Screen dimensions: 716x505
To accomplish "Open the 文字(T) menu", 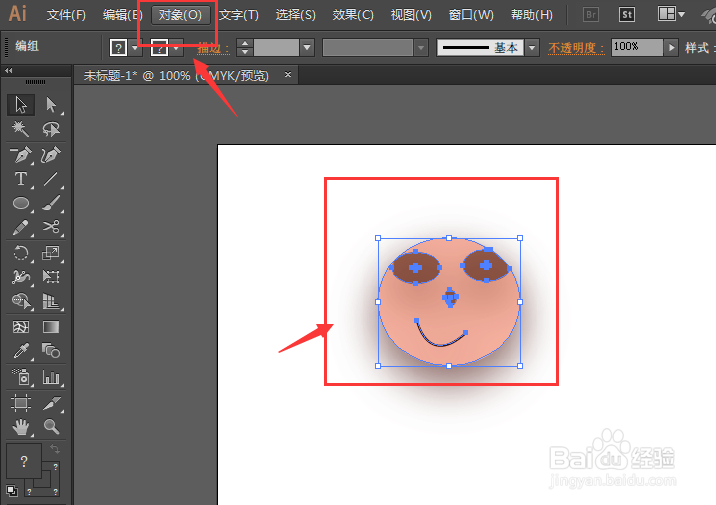I will point(239,15).
